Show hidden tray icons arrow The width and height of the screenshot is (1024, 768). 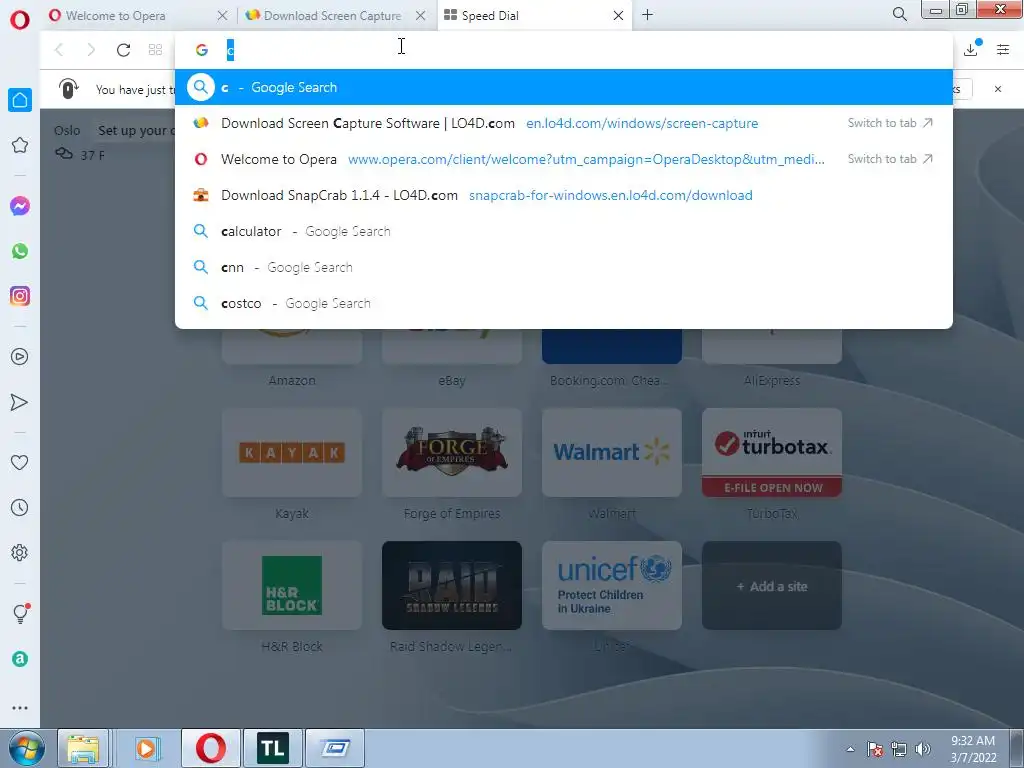[x=850, y=749]
